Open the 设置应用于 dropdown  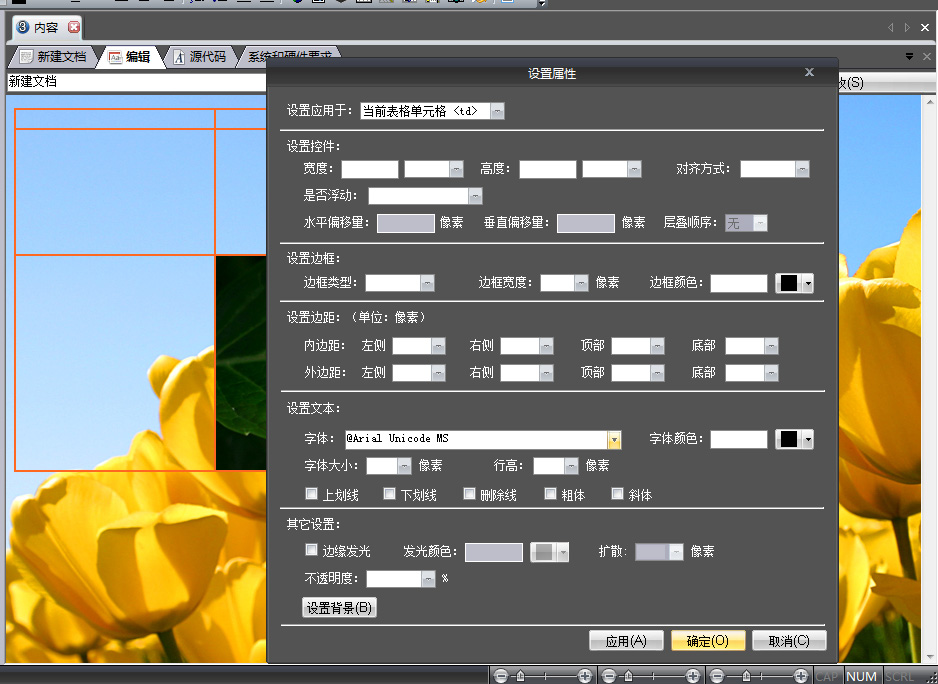[x=497, y=111]
